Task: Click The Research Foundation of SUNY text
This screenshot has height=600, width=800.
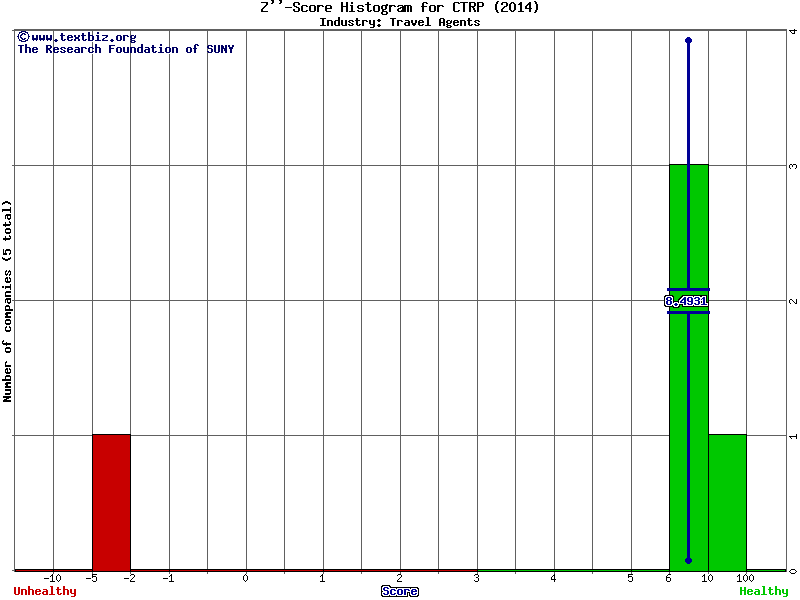Action: click(x=125, y=49)
